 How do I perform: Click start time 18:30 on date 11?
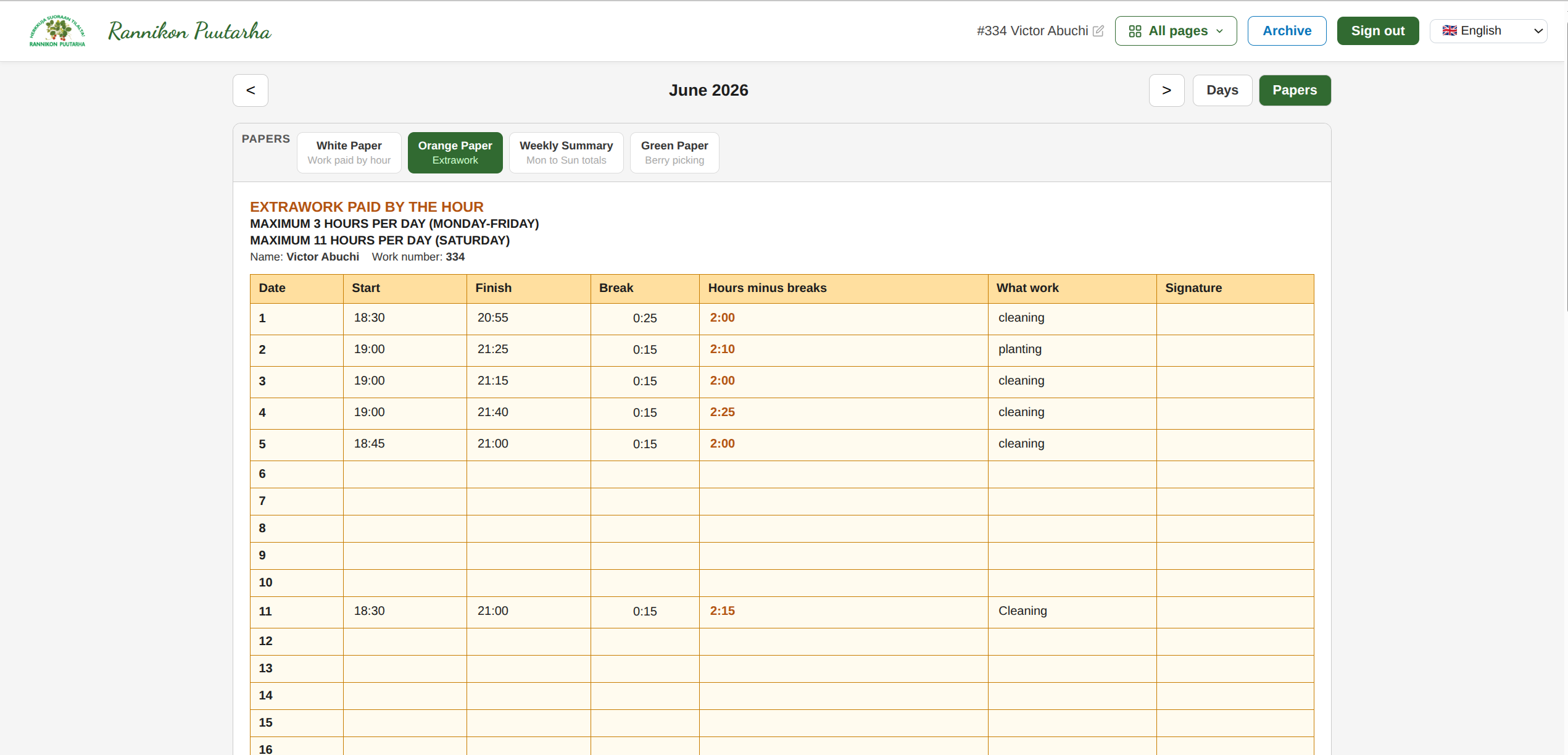(x=369, y=611)
